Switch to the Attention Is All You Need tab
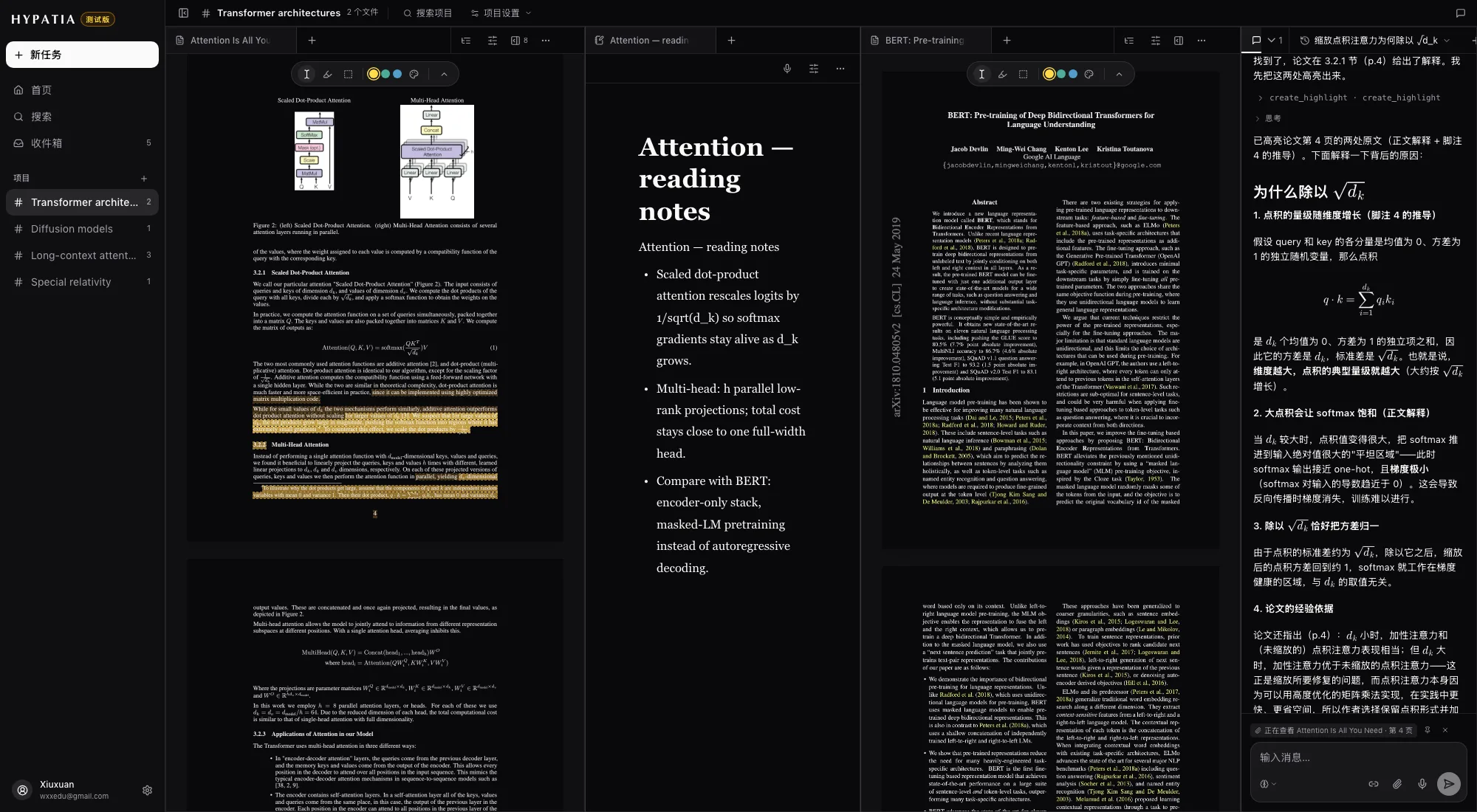Image resolution: width=1477 pixels, height=812 pixels. coord(231,41)
